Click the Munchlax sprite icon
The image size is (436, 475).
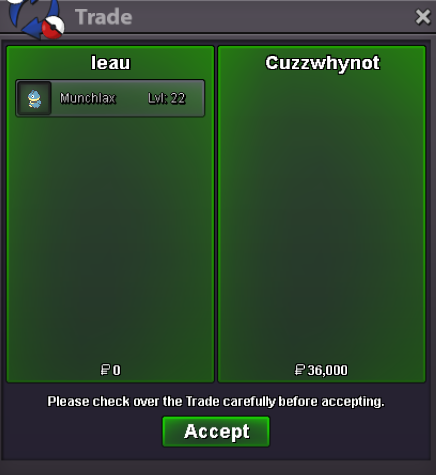click(x=34, y=99)
